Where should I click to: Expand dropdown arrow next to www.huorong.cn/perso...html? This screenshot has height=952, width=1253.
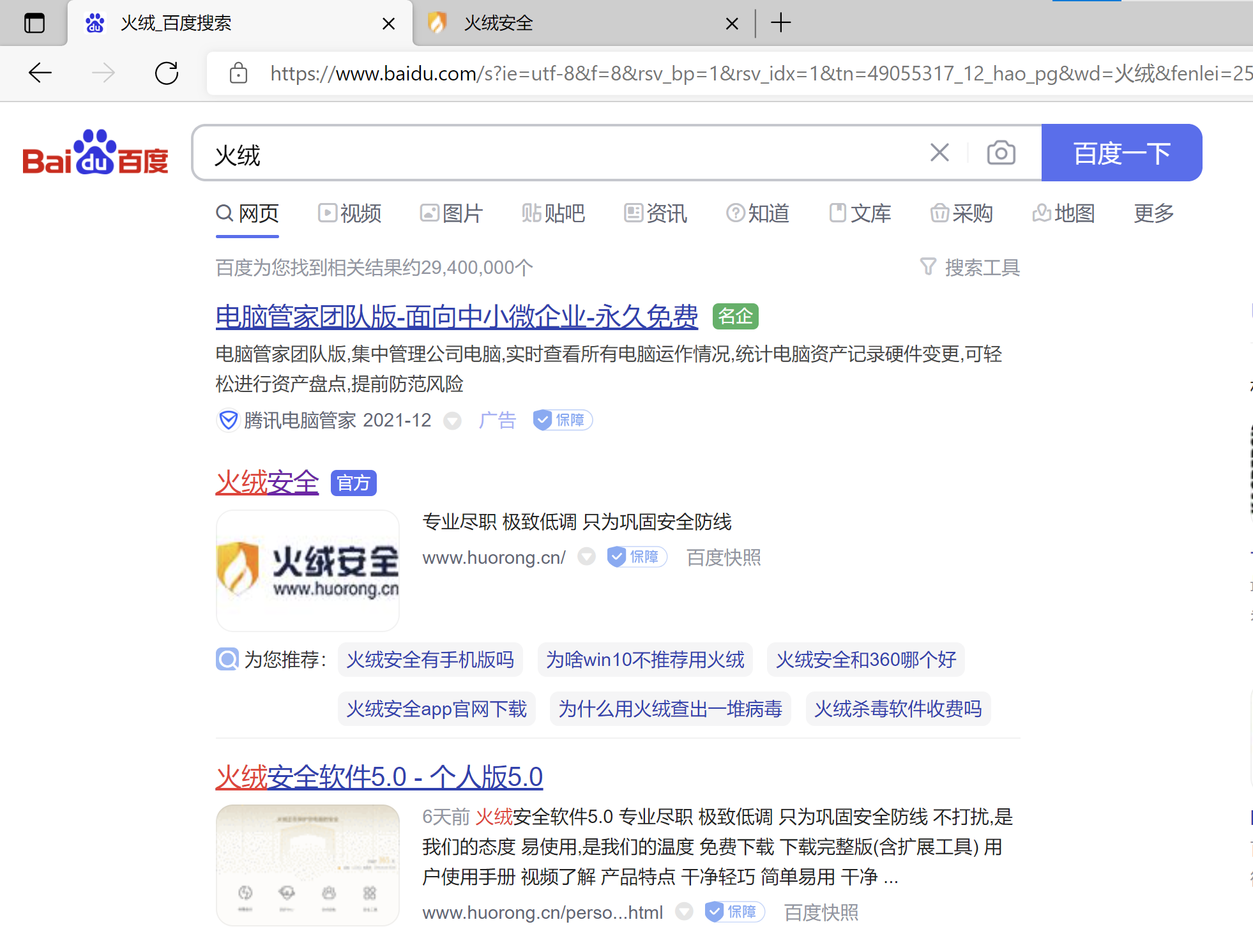coord(685,912)
